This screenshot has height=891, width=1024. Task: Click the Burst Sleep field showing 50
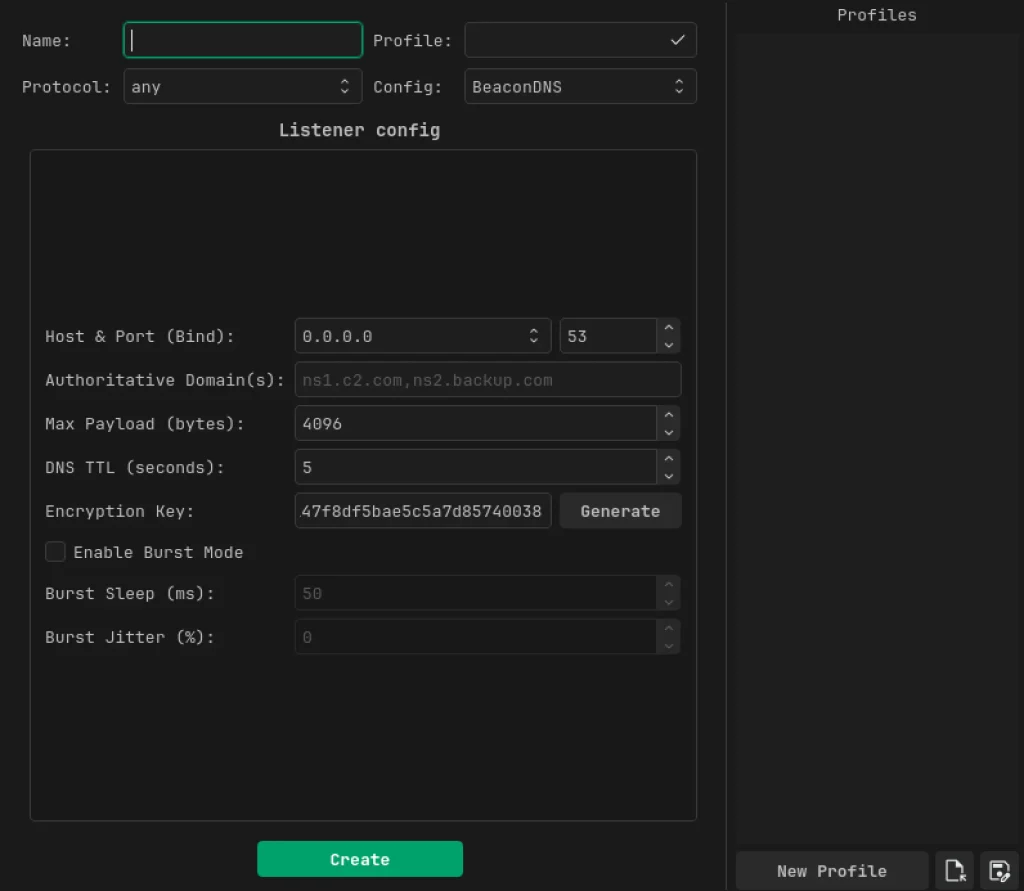475,593
